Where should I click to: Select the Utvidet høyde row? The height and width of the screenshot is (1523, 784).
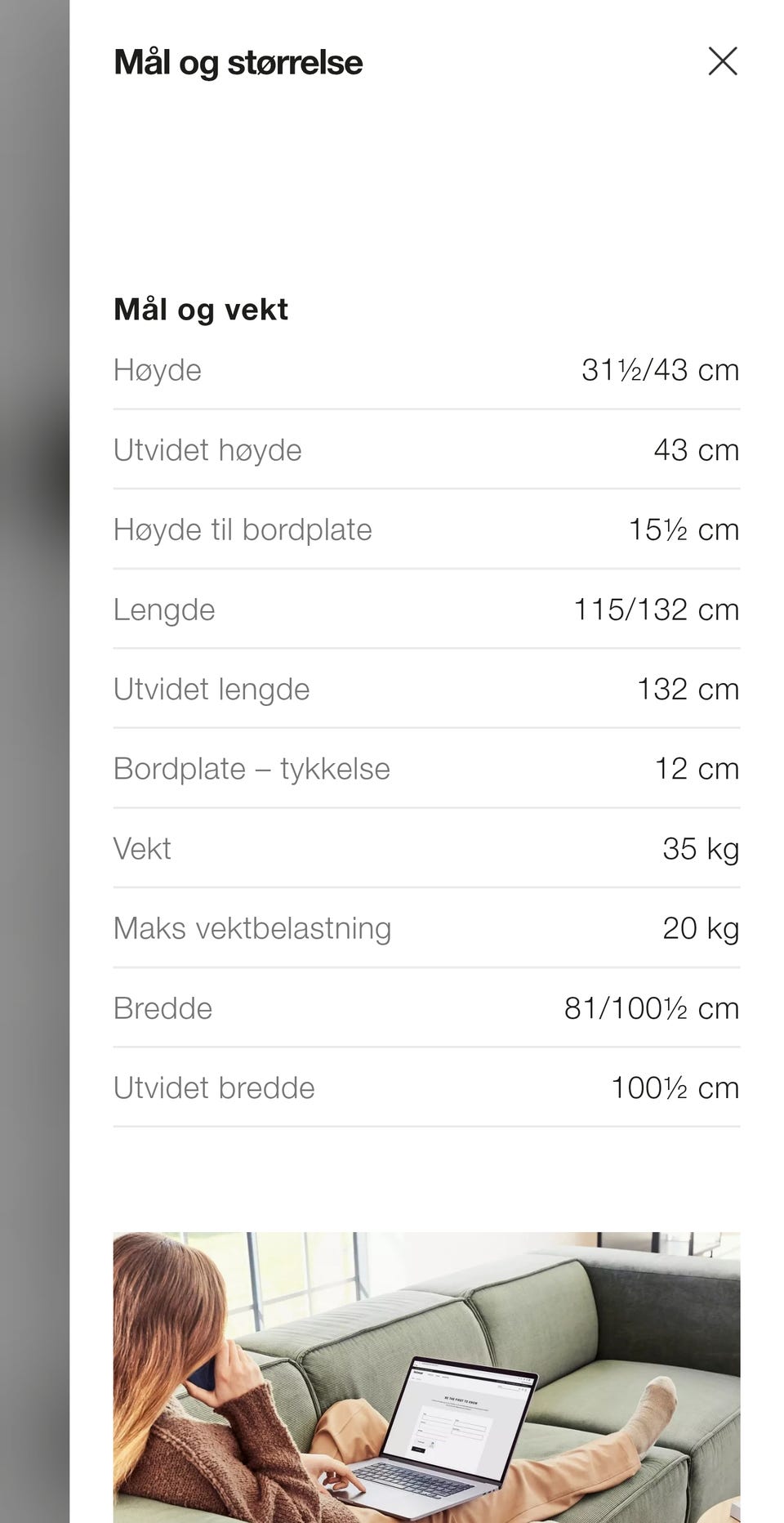click(x=426, y=450)
